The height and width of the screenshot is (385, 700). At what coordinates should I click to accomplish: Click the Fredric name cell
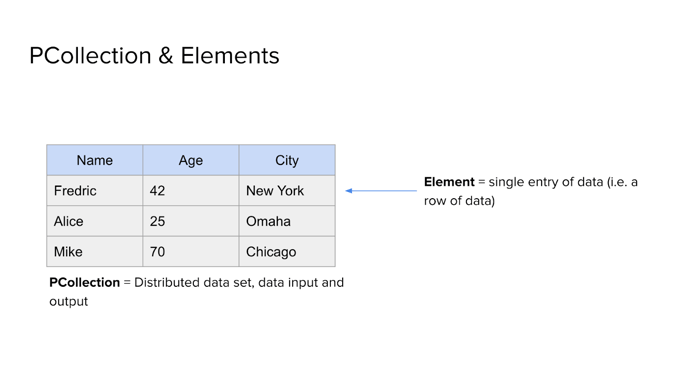click(x=95, y=191)
